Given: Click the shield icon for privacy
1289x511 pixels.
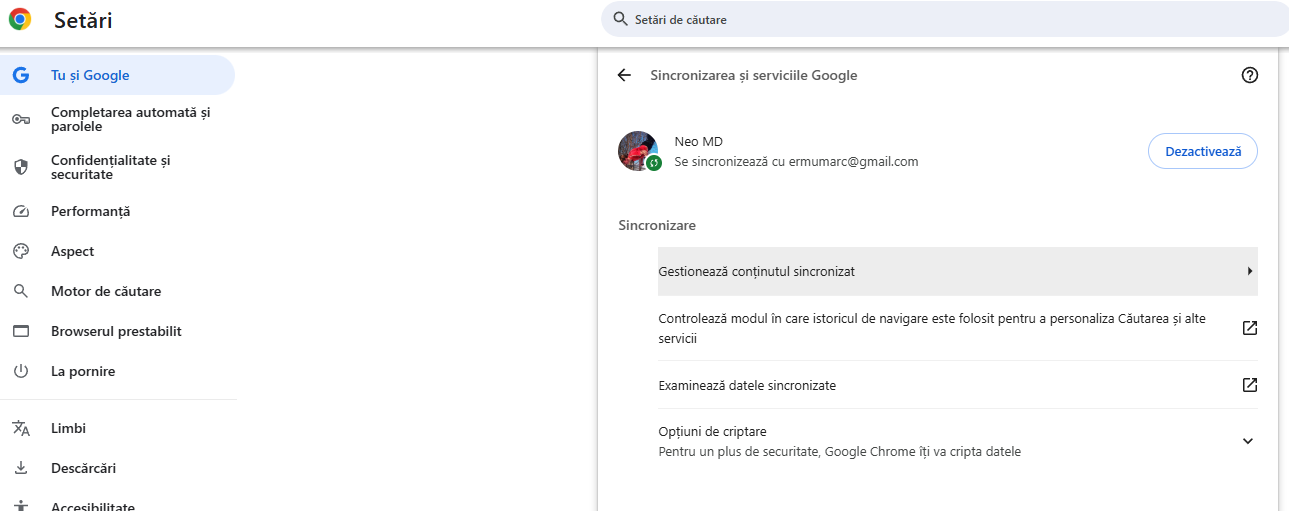Looking at the screenshot, I should tap(21, 167).
